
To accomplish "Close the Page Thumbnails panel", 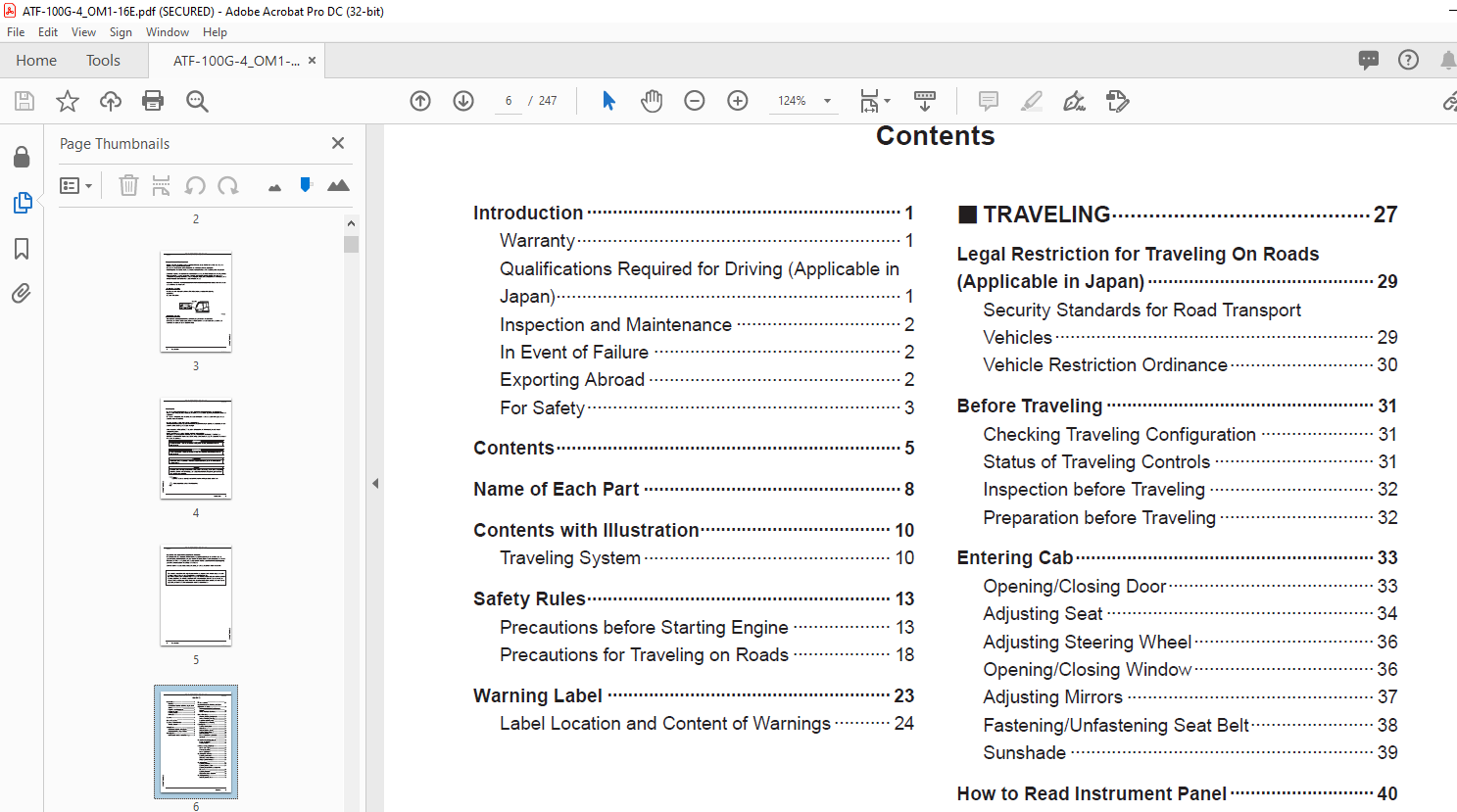I will coord(338,143).
